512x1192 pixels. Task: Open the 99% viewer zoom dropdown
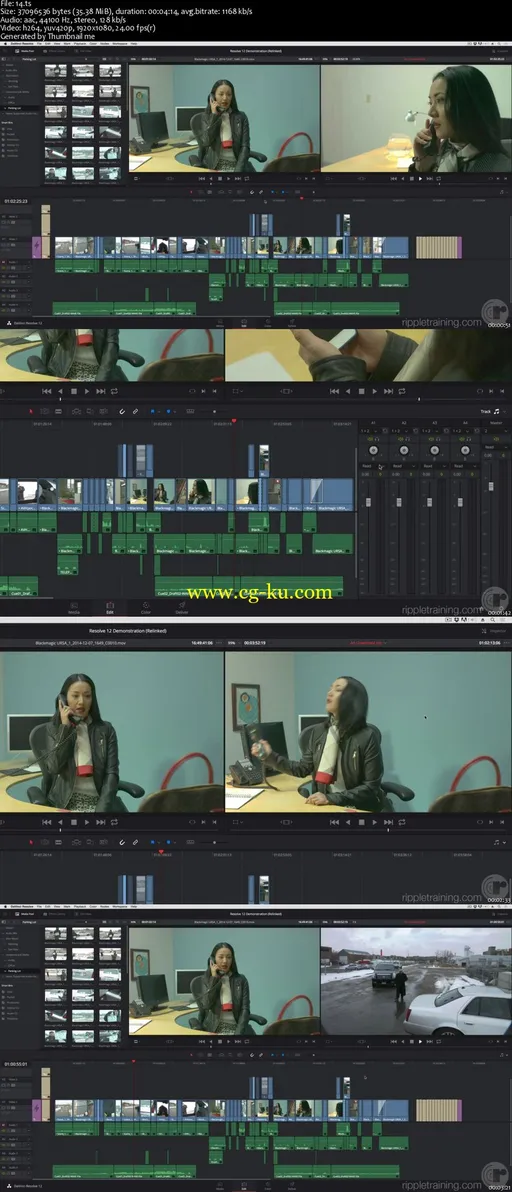pyautogui.click(x=234, y=642)
